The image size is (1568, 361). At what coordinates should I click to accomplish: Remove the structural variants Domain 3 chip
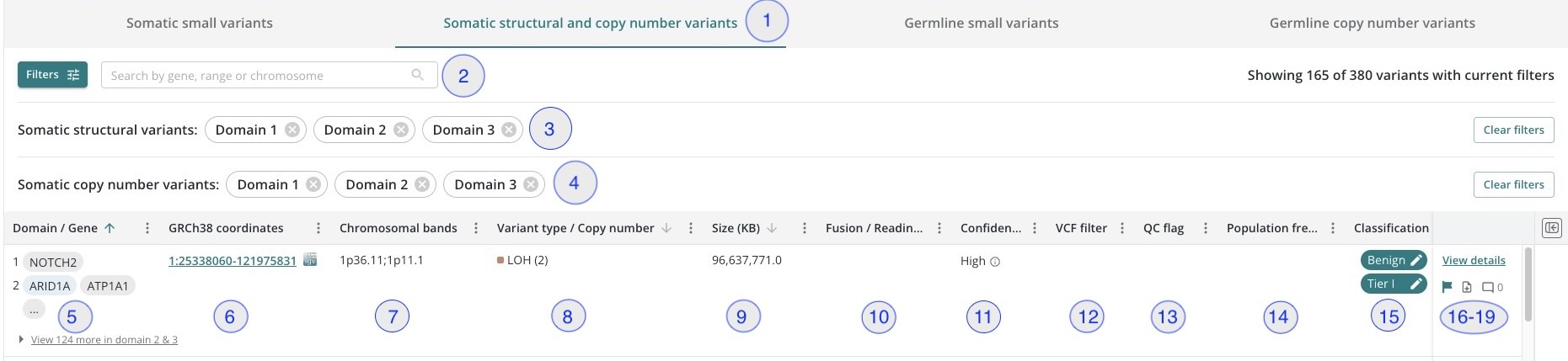click(x=509, y=130)
